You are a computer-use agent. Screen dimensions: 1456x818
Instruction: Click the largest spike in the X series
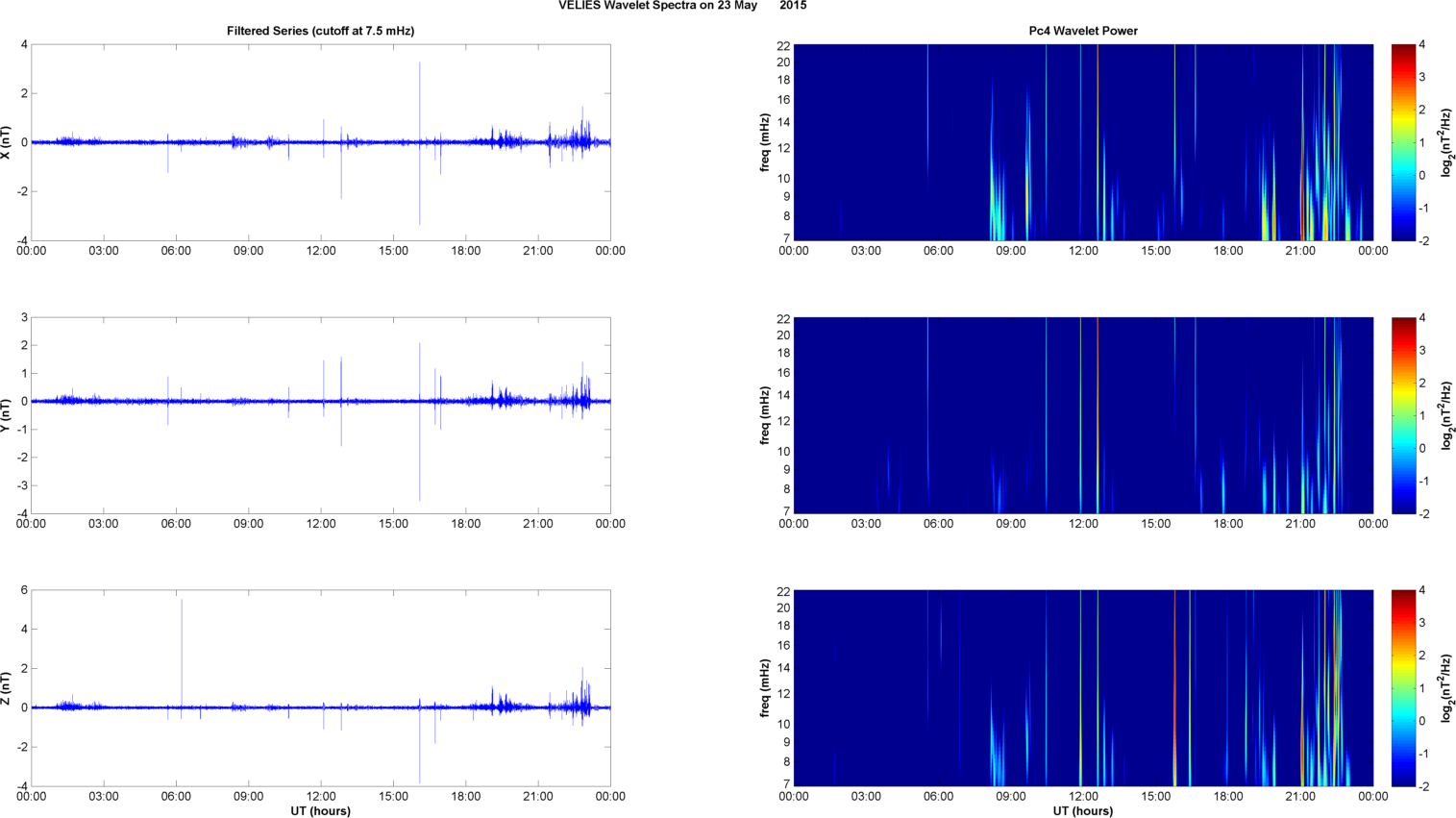(419, 96)
